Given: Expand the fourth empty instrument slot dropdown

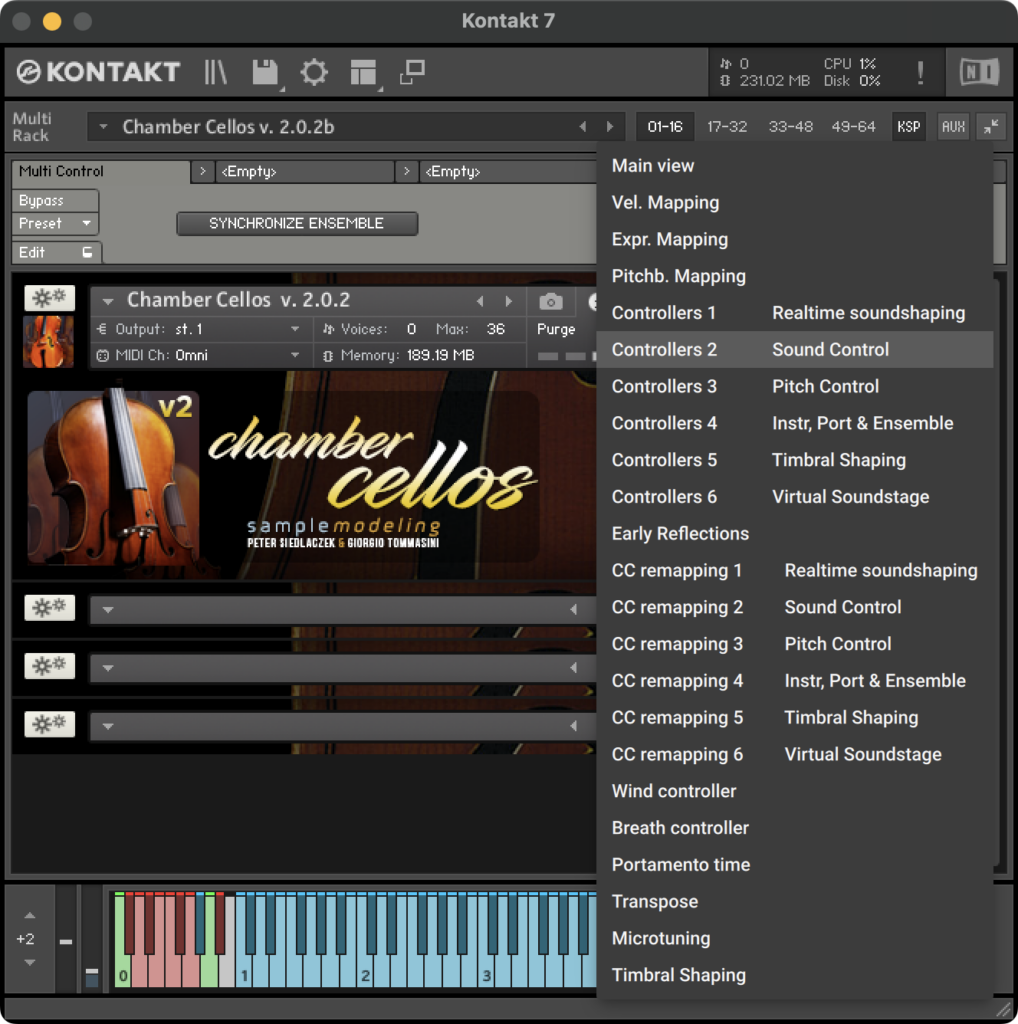Looking at the screenshot, I should coord(108,726).
